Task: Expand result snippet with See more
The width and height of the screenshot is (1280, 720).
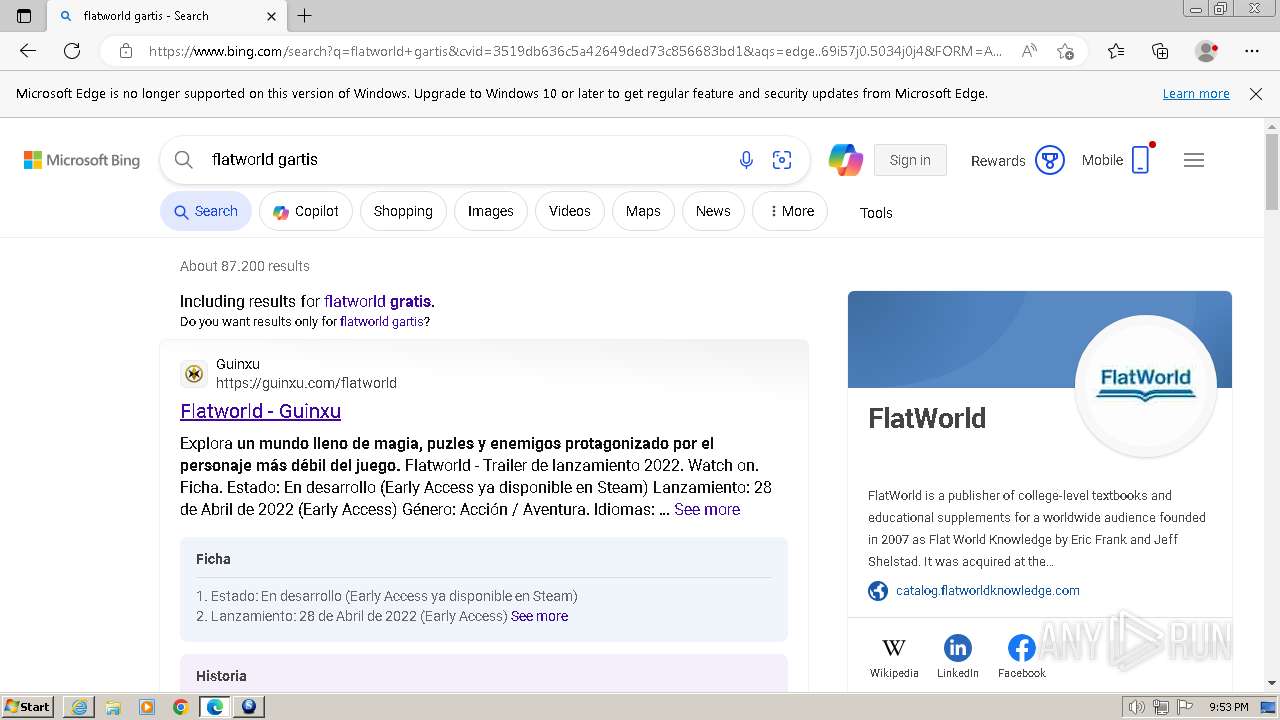Action: [x=707, y=509]
